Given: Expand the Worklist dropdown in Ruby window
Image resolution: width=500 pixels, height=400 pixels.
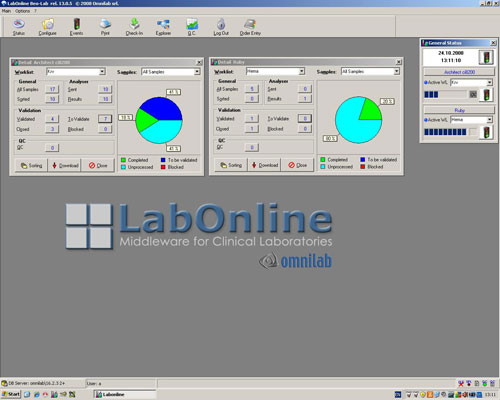Looking at the screenshot, I should (301, 71).
